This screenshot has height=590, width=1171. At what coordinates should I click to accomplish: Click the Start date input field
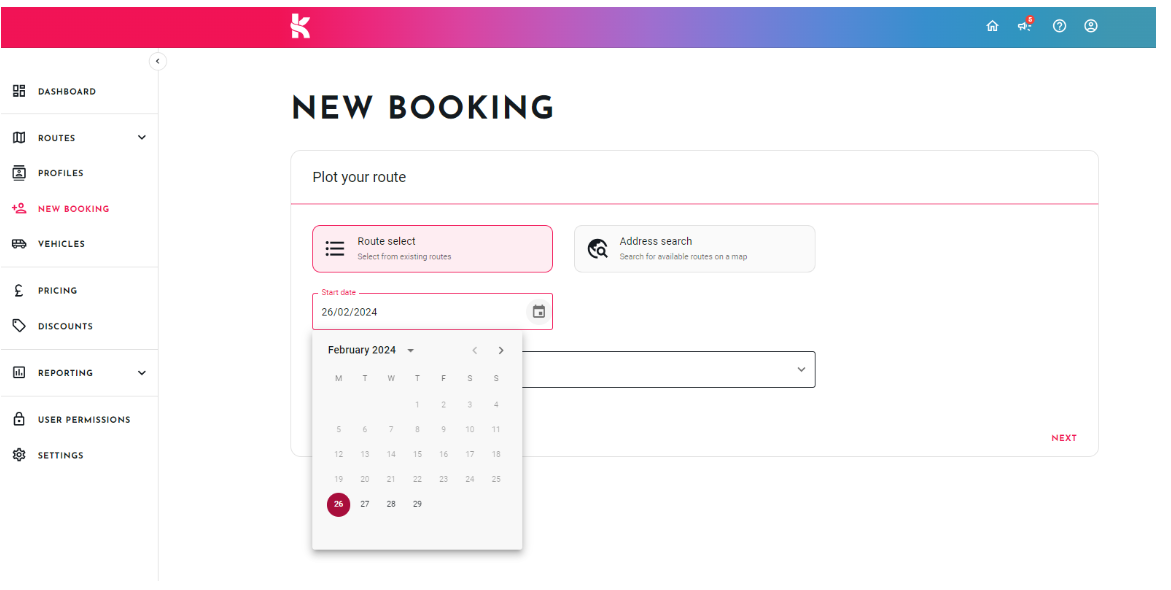pos(432,311)
